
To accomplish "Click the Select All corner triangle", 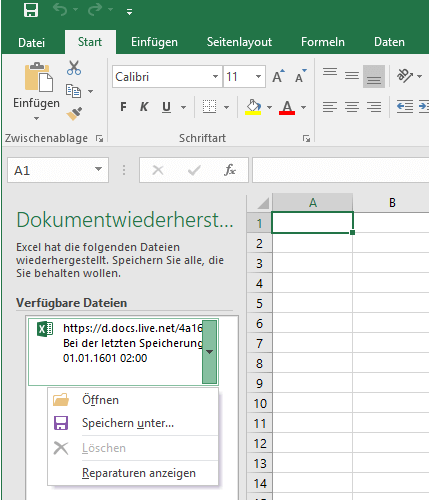I will (x=263, y=203).
